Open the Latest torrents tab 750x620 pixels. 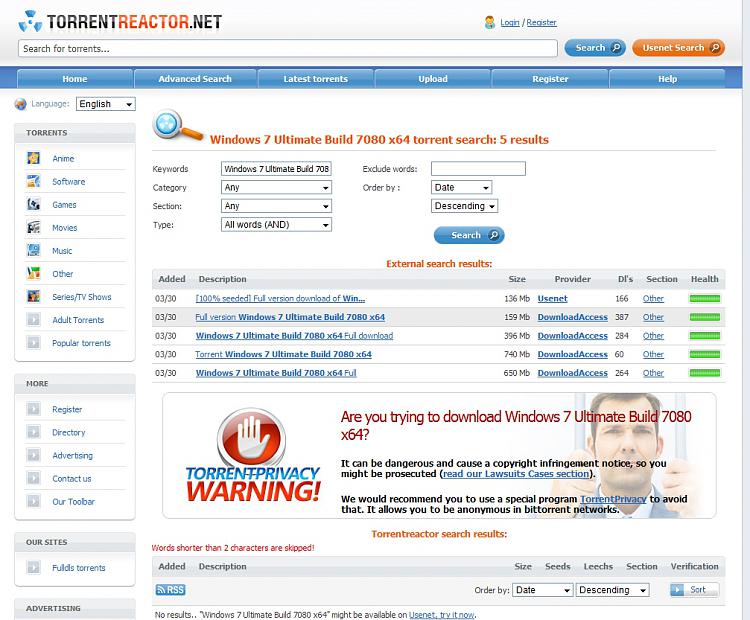coord(316,79)
